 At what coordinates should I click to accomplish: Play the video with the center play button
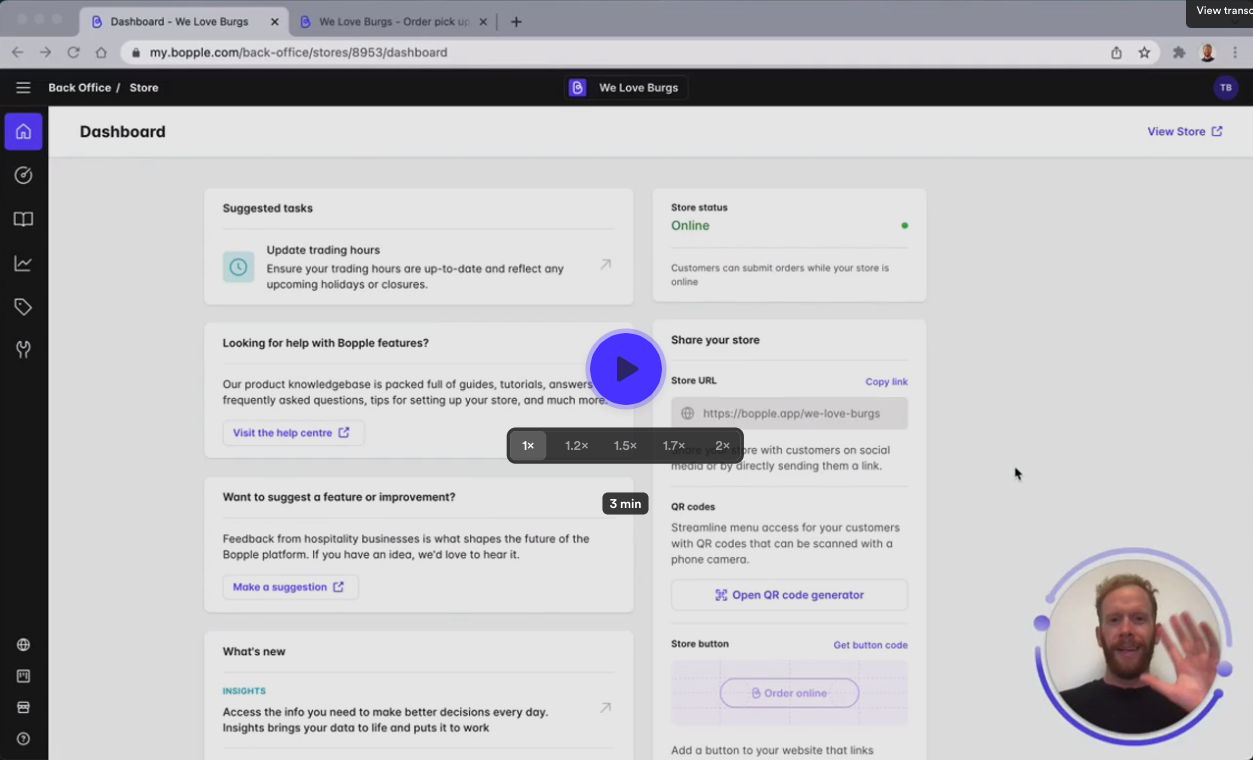pos(626,369)
